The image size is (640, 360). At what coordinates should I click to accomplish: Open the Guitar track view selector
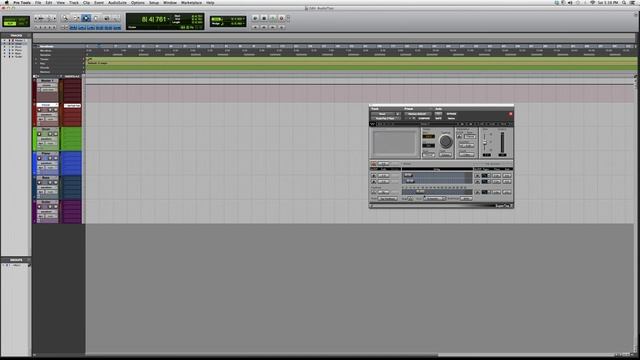point(46,211)
